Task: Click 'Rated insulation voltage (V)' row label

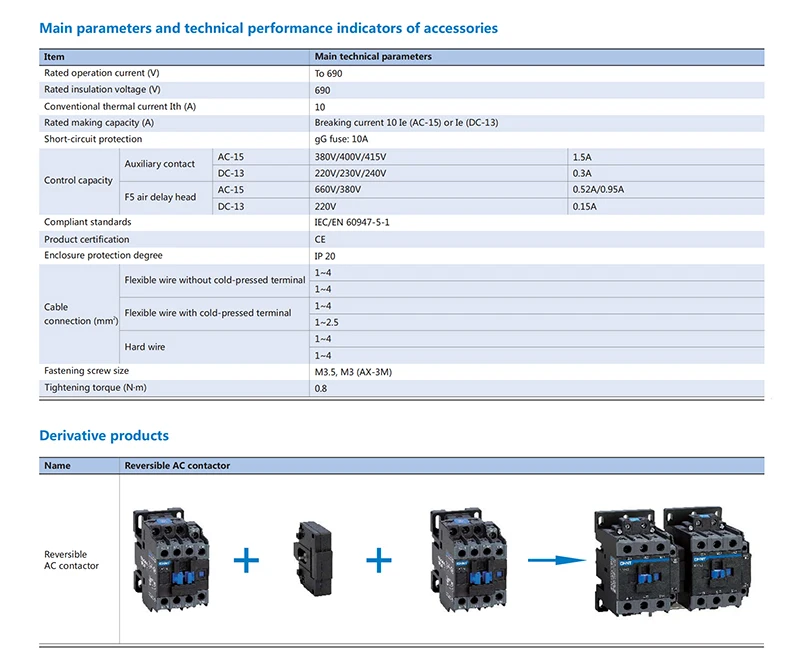Action: [x=102, y=89]
